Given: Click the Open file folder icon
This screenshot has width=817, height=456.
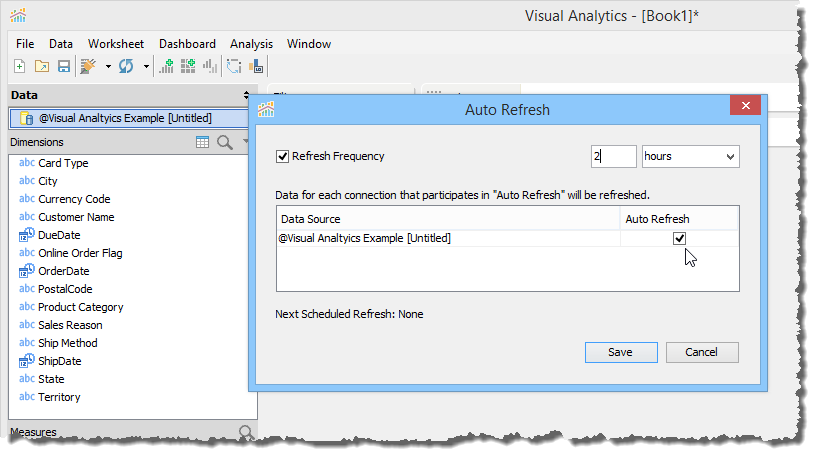Looking at the screenshot, I should (41, 67).
